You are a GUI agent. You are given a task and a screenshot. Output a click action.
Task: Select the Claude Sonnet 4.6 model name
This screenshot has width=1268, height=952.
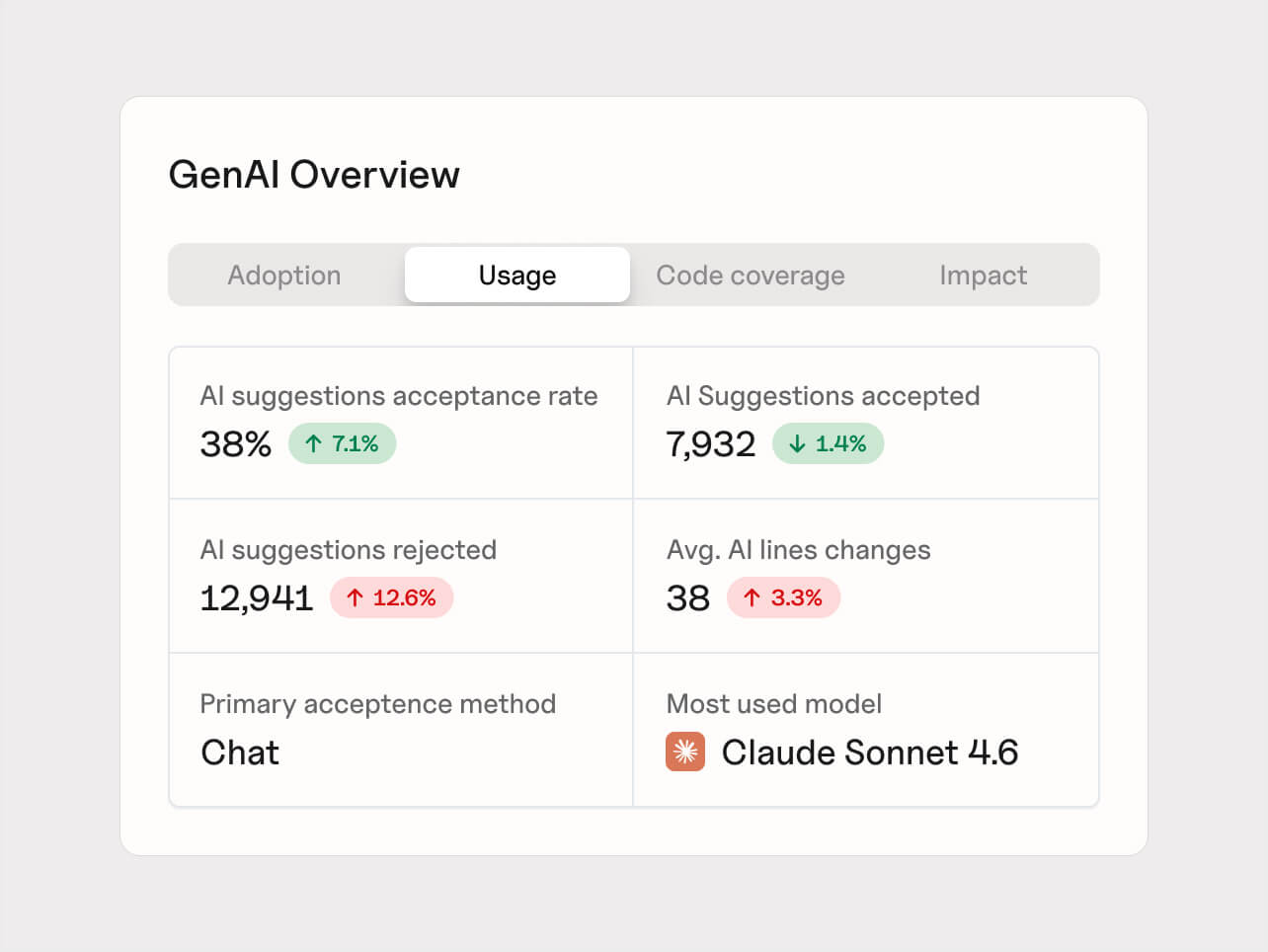870,753
